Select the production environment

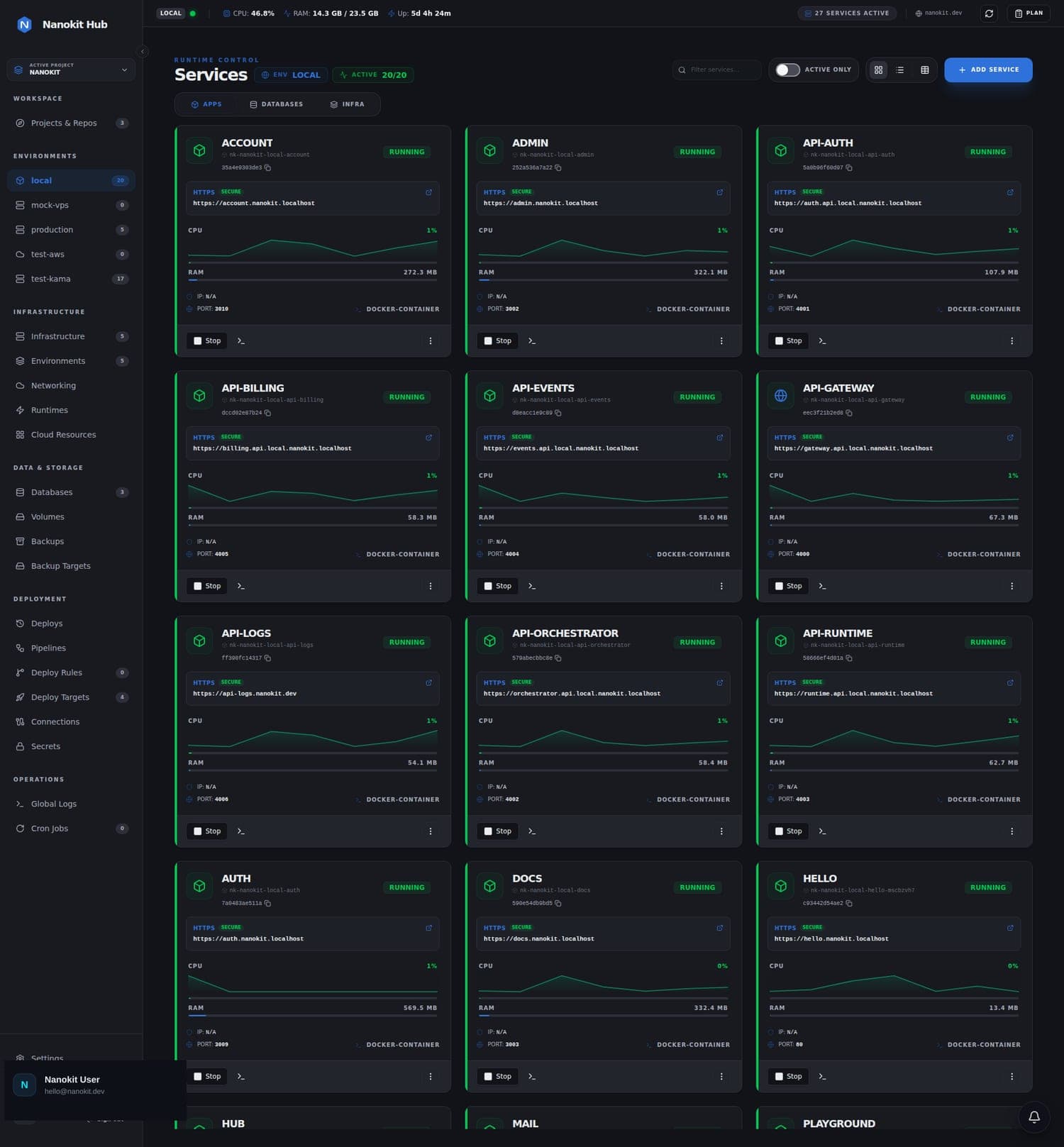71,230
